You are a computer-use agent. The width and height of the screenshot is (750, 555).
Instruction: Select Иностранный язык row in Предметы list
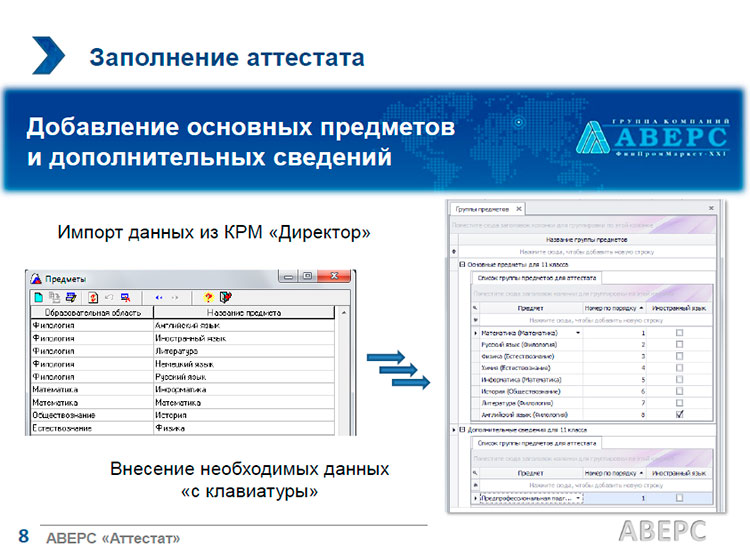(x=183, y=338)
